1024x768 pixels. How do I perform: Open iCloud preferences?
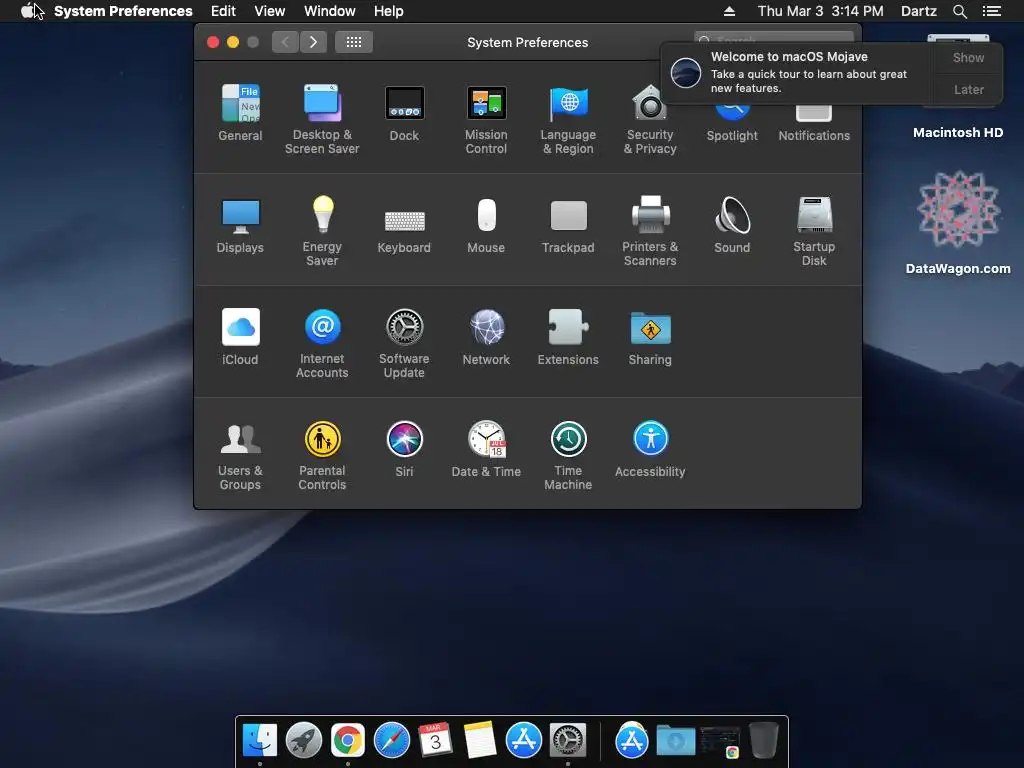[240, 337]
